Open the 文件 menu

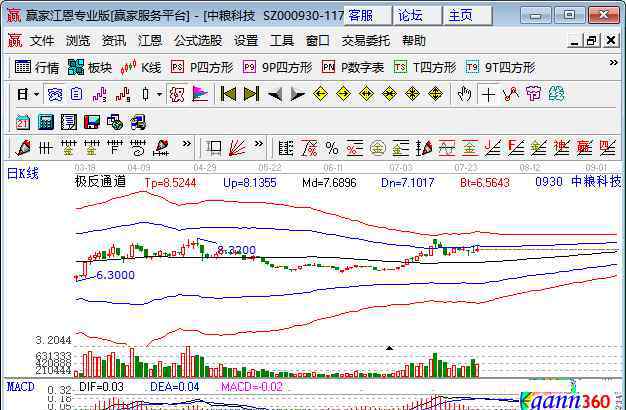coord(42,41)
